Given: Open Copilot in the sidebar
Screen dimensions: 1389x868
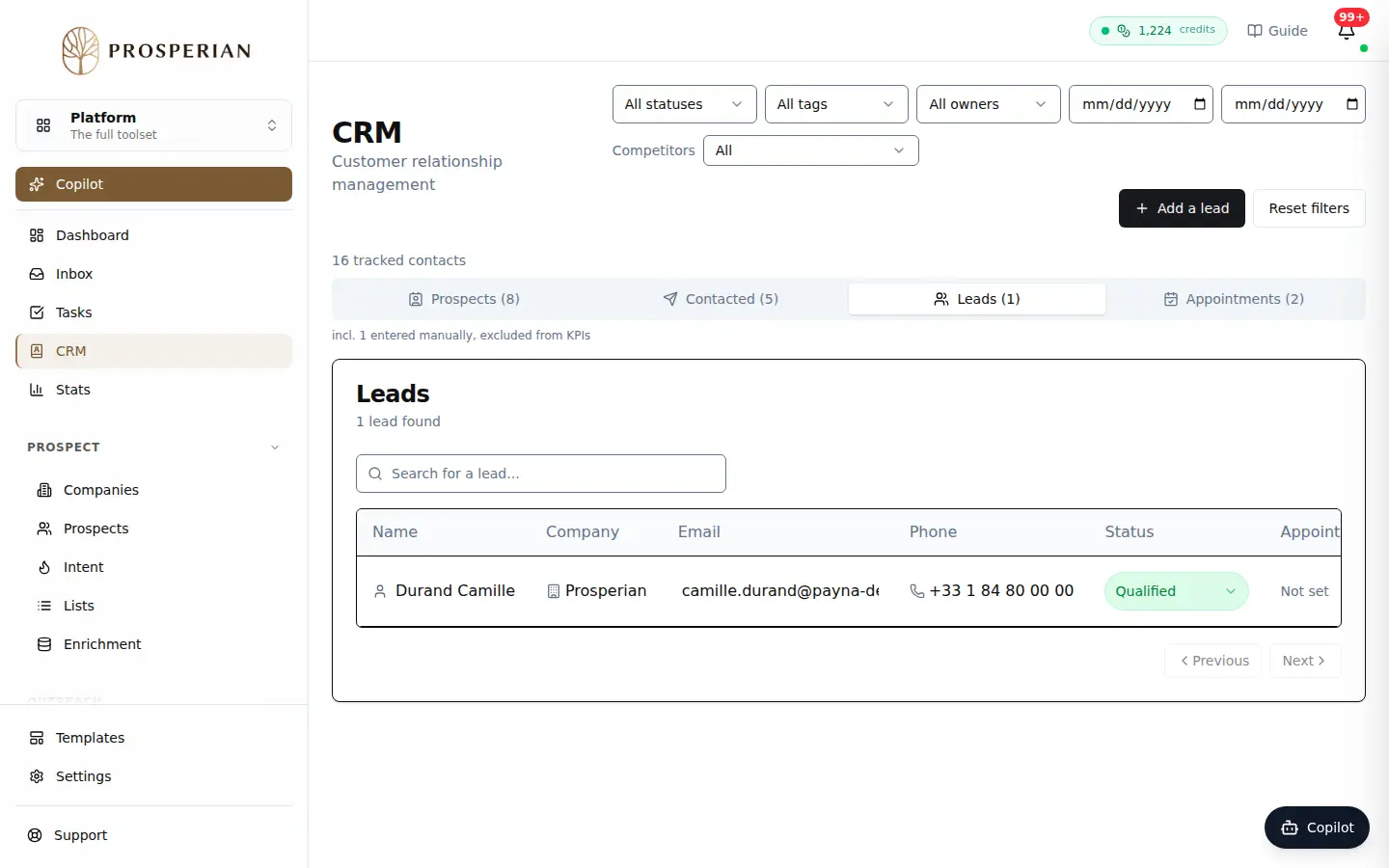Looking at the screenshot, I should click(x=153, y=184).
